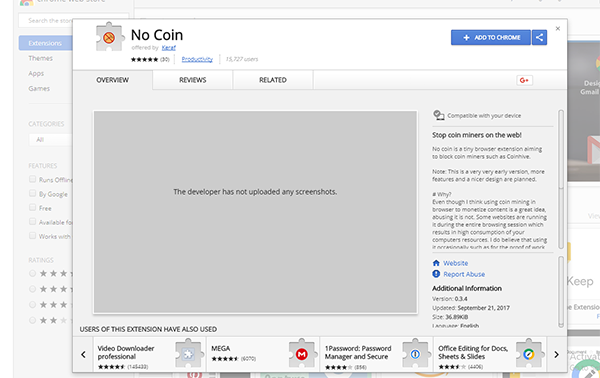
Task: Click the five-star rating of No Coin
Action: click(x=144, y=59)
